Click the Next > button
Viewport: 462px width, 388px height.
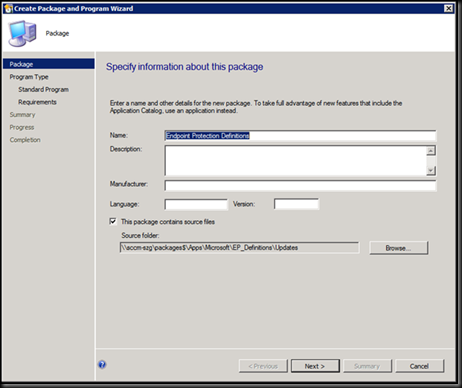315,366
